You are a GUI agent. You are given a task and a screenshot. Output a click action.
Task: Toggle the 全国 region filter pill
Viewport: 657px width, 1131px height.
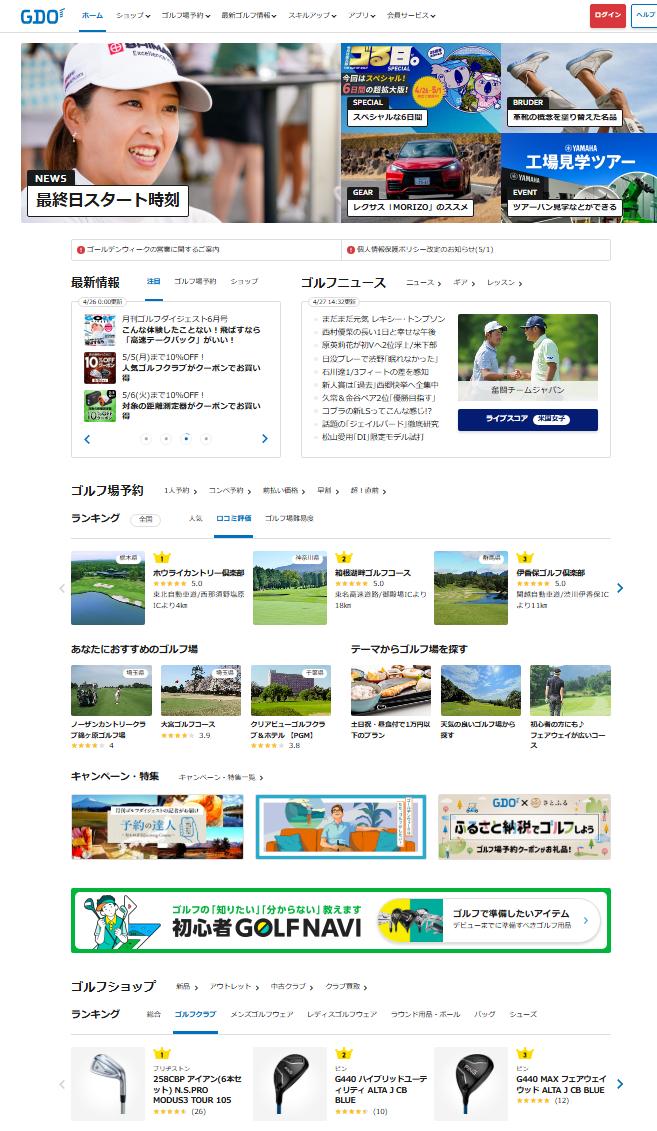point(146,519)
